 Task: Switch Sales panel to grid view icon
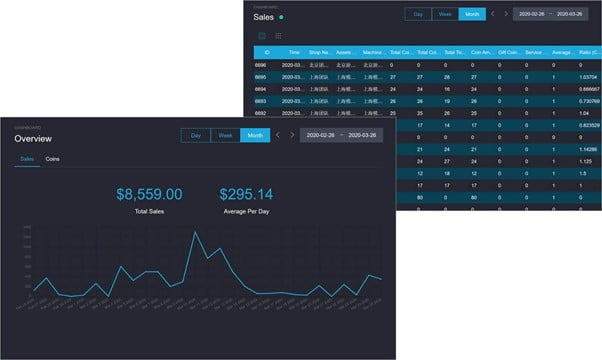(278, 36)
